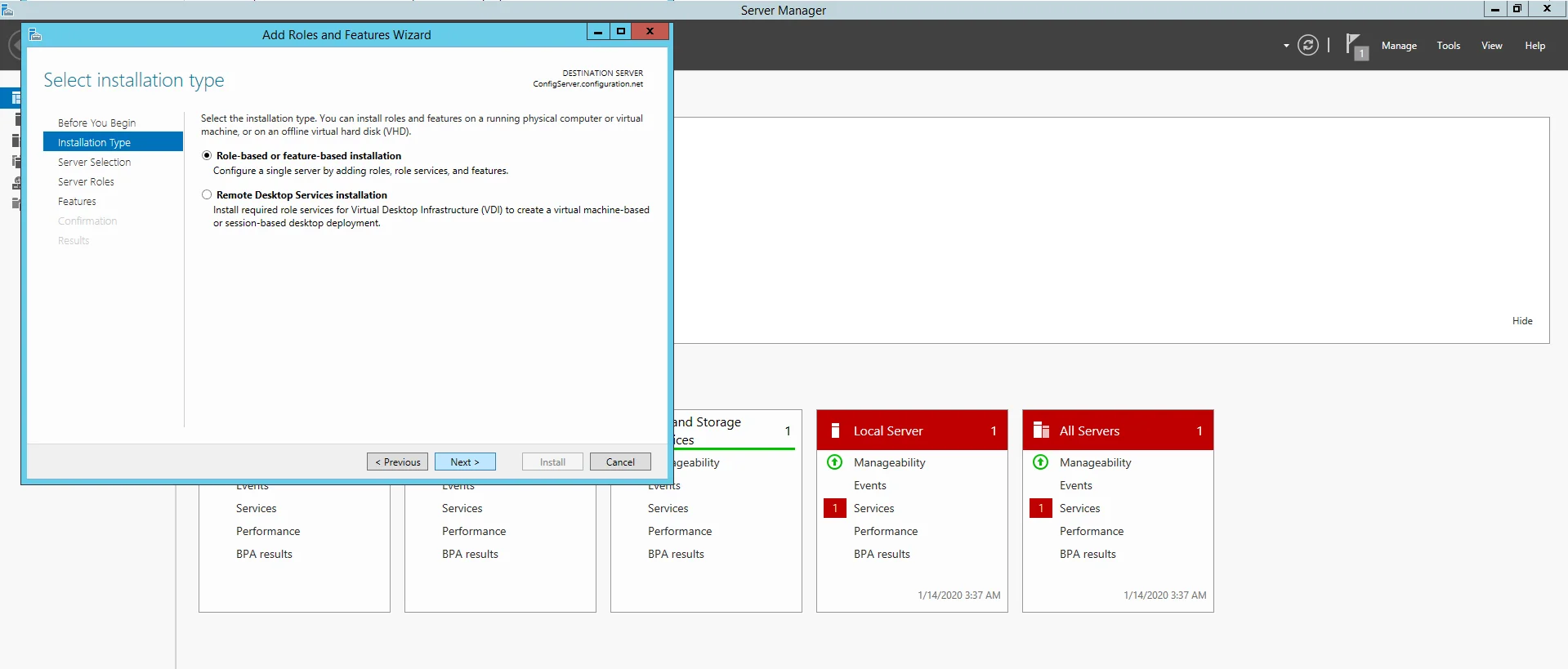Click the Local Server tile icon
The width and height of the screenshot is (1568, 669).
835,430
